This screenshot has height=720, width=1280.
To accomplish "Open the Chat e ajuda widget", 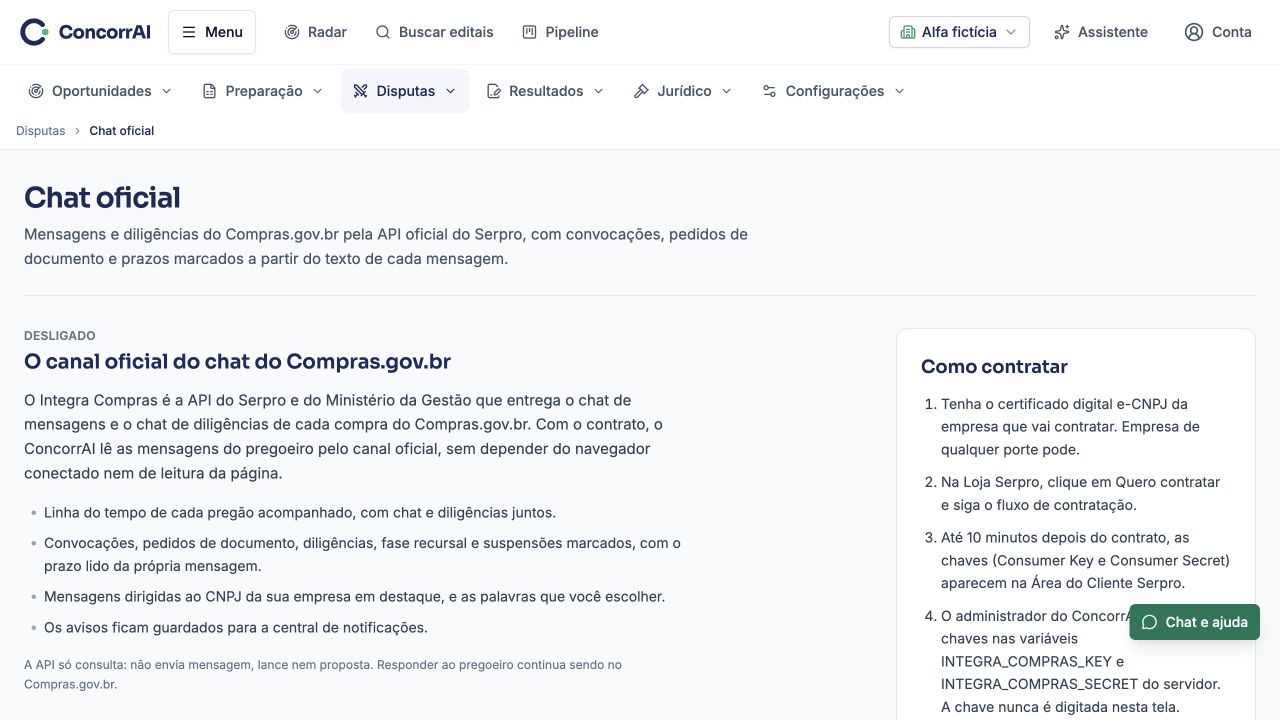I will 1195,622.
